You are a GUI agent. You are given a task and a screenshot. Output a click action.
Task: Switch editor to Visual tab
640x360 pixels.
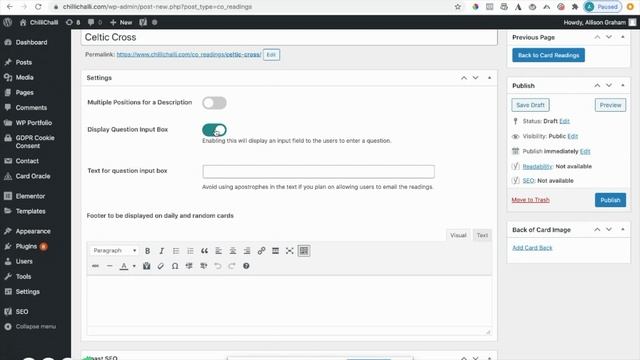pos(458,235)
